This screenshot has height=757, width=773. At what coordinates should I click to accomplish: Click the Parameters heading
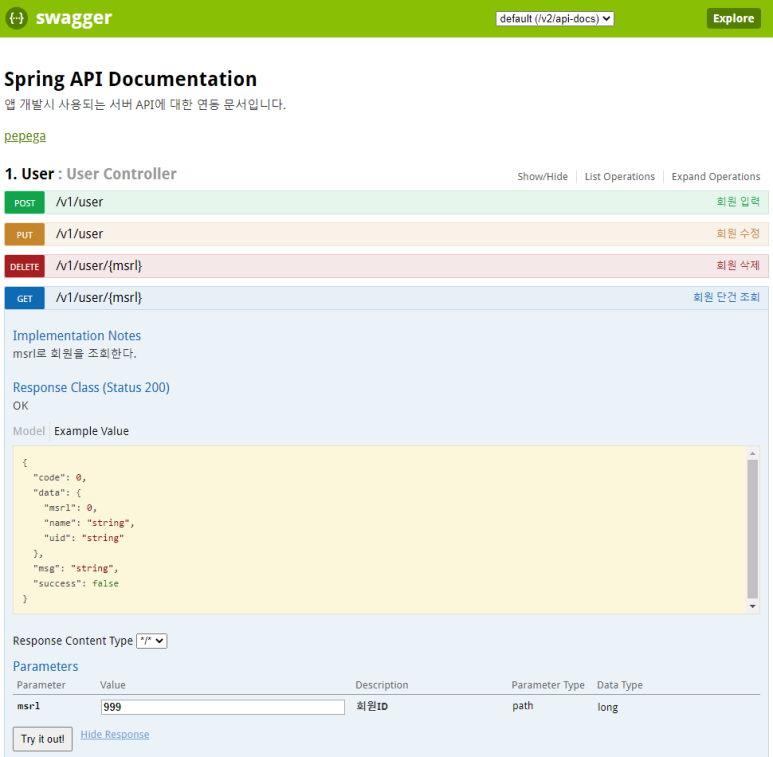tap(45, 666)
